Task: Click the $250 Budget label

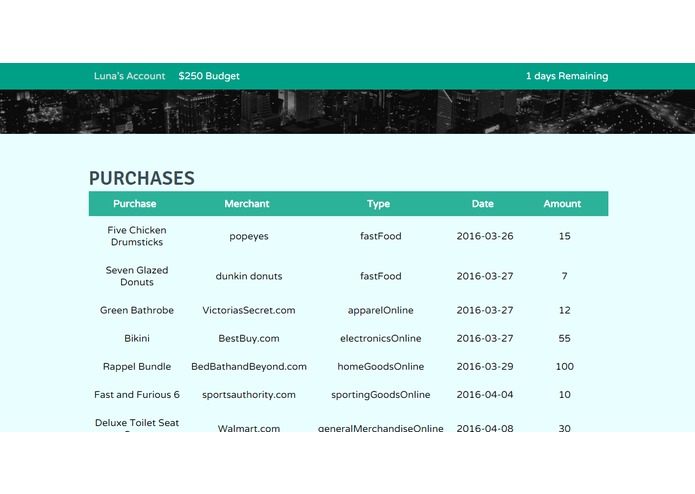Action: coord(209,76)
